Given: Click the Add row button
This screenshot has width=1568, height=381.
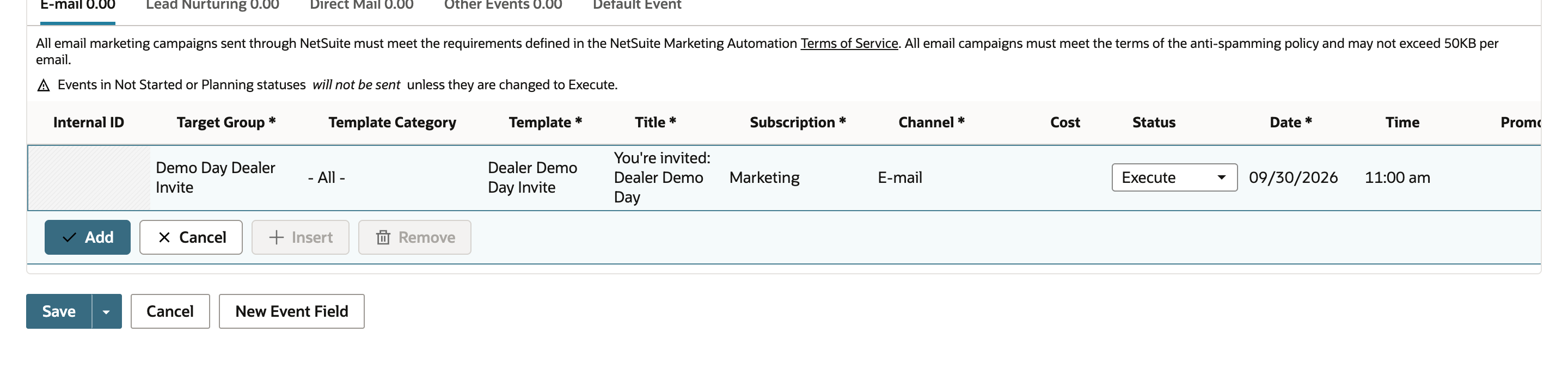Looking at the screenshot, I should coord(88,237).
